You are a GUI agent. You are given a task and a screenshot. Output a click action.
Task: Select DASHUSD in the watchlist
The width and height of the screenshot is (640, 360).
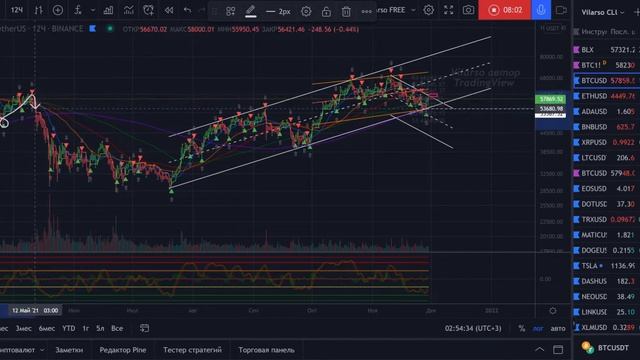point(607,281)
